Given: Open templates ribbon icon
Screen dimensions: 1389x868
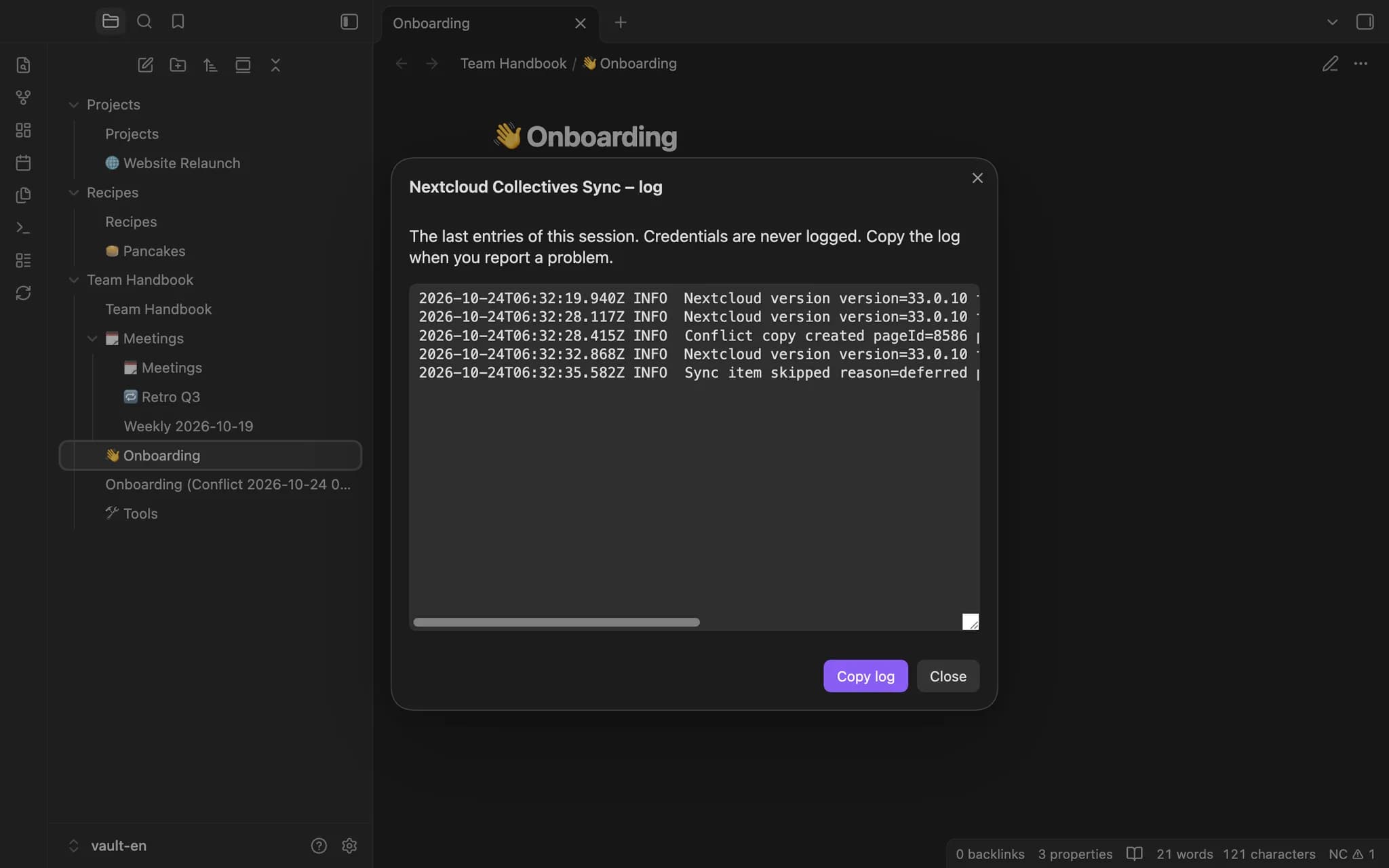Looking at the screenshot, I should [23, 195].
